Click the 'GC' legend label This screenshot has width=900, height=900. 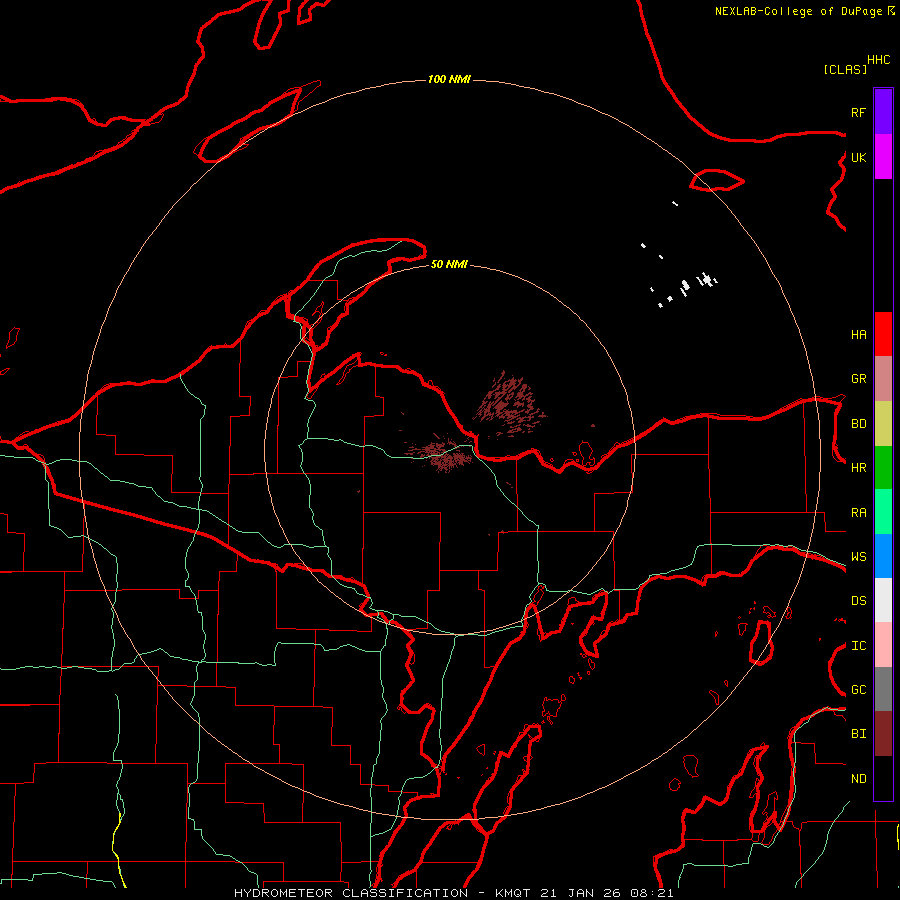tap(859, 690)
